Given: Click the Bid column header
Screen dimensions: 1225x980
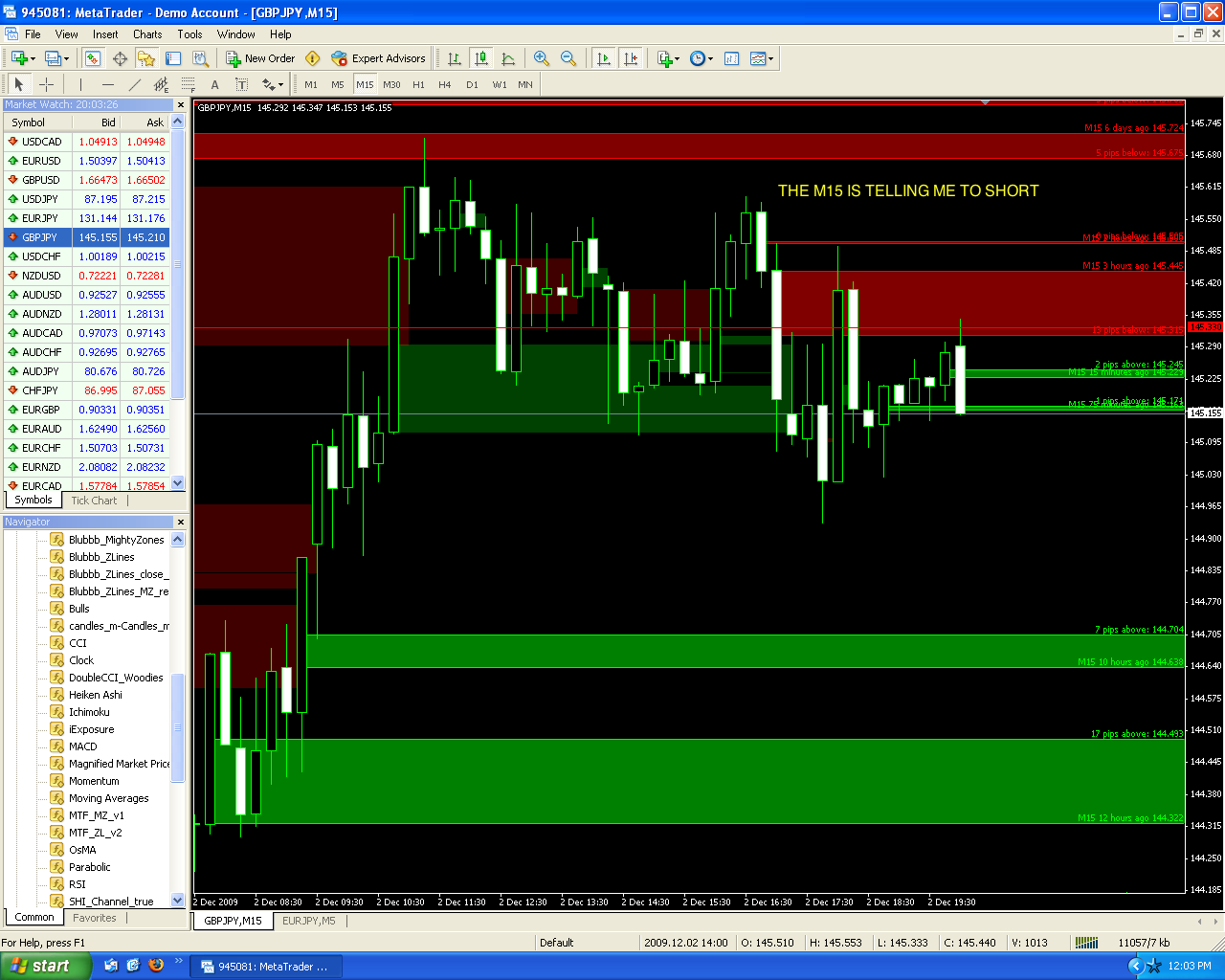Looking at the screenshot, I should tap(98, 122).
